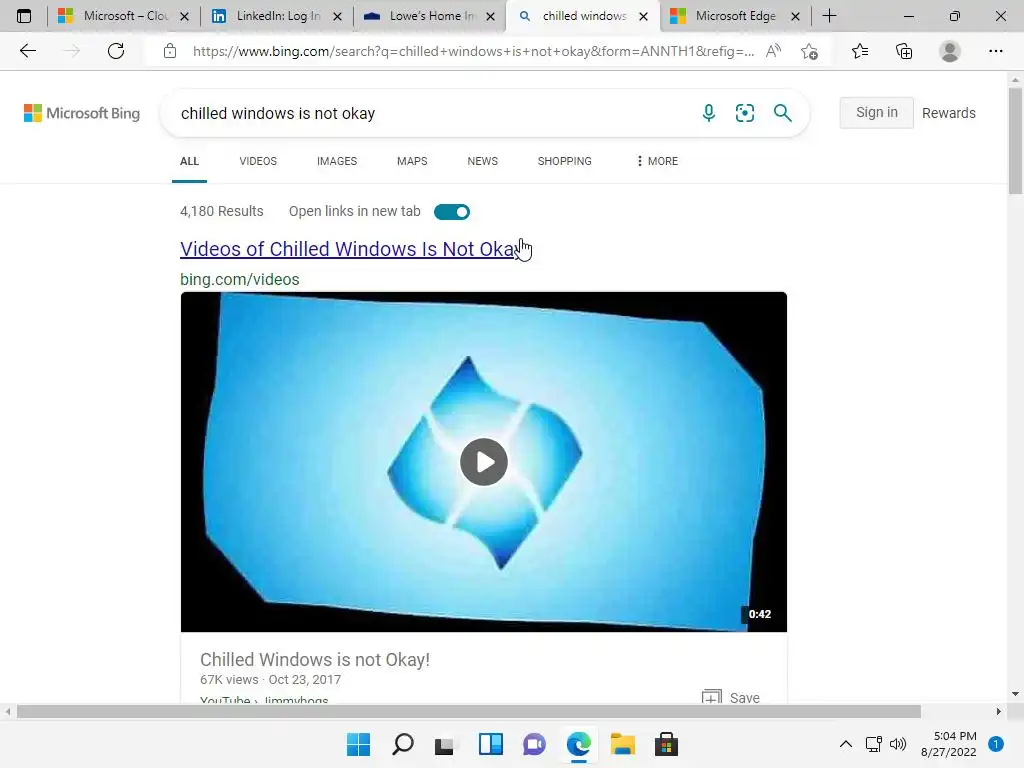Open the Rewards link
The image size is (1024, 768).
click(x=948, y=113)
